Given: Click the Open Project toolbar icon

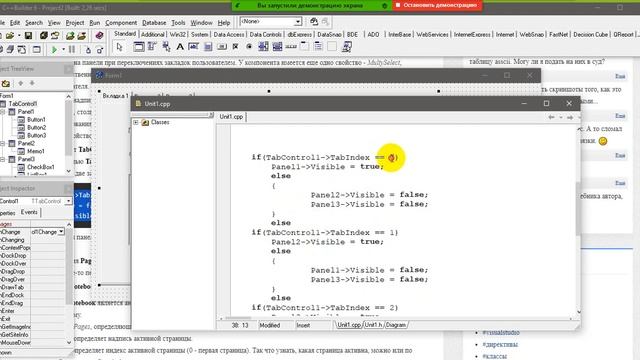Looking at the screenshot, I should 55,36.
